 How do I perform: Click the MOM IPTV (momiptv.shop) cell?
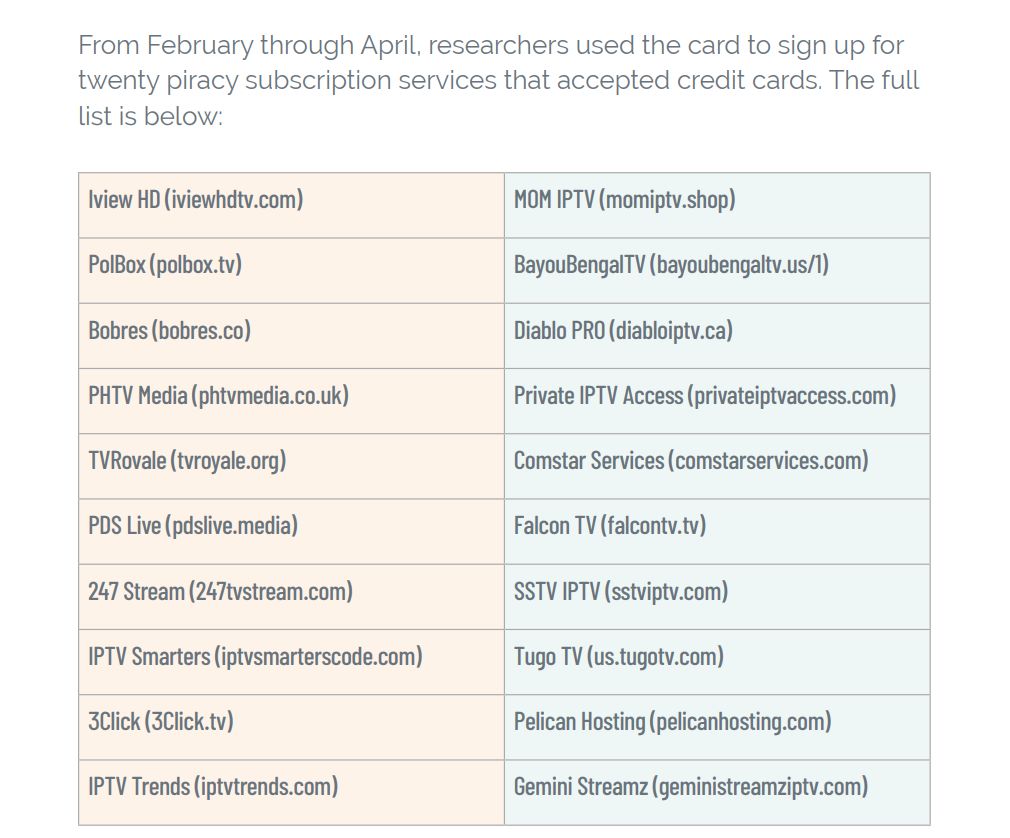pyautogui.click(x=717, y=205)
